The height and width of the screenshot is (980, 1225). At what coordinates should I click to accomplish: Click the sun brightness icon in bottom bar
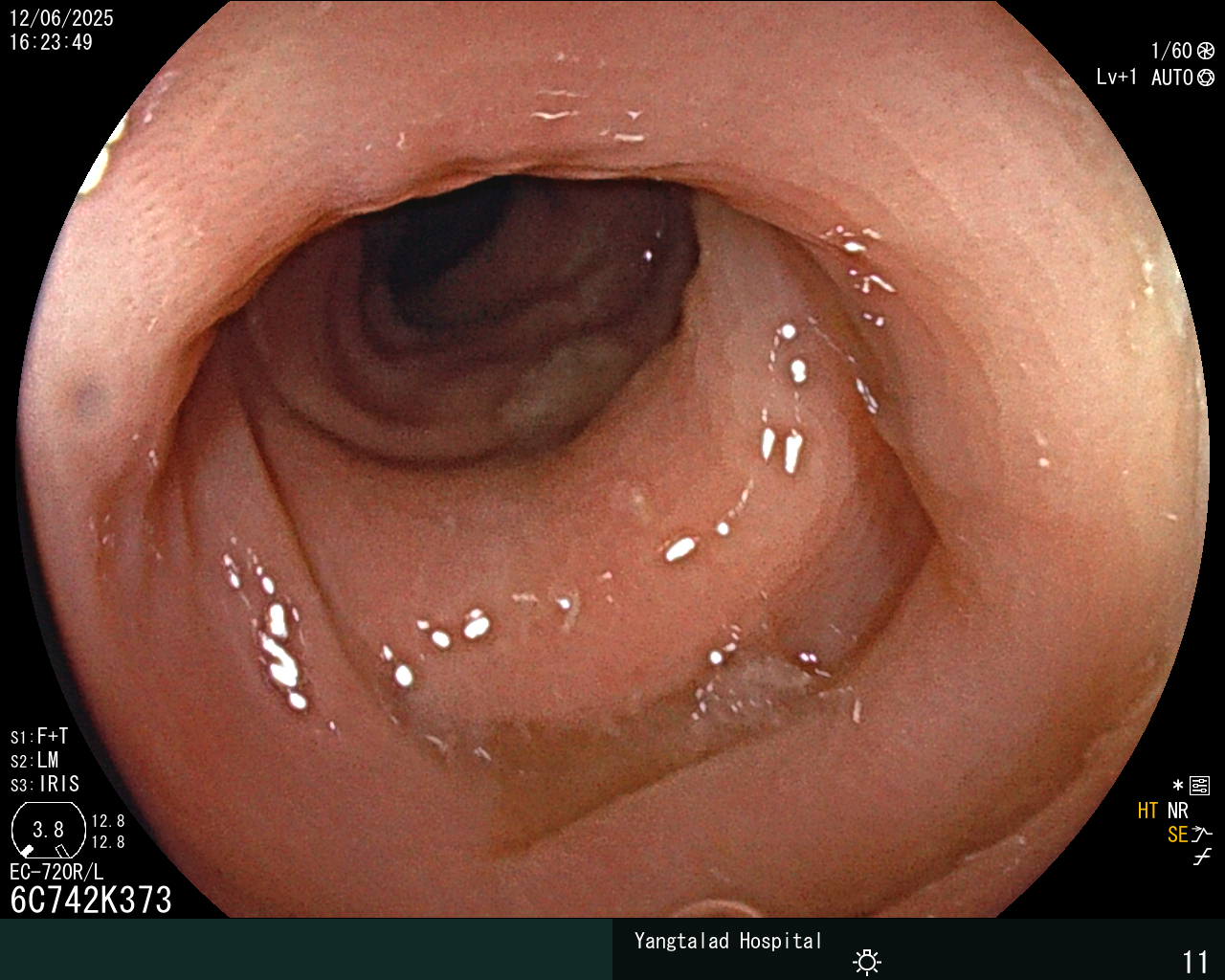(x=867, y=962)
